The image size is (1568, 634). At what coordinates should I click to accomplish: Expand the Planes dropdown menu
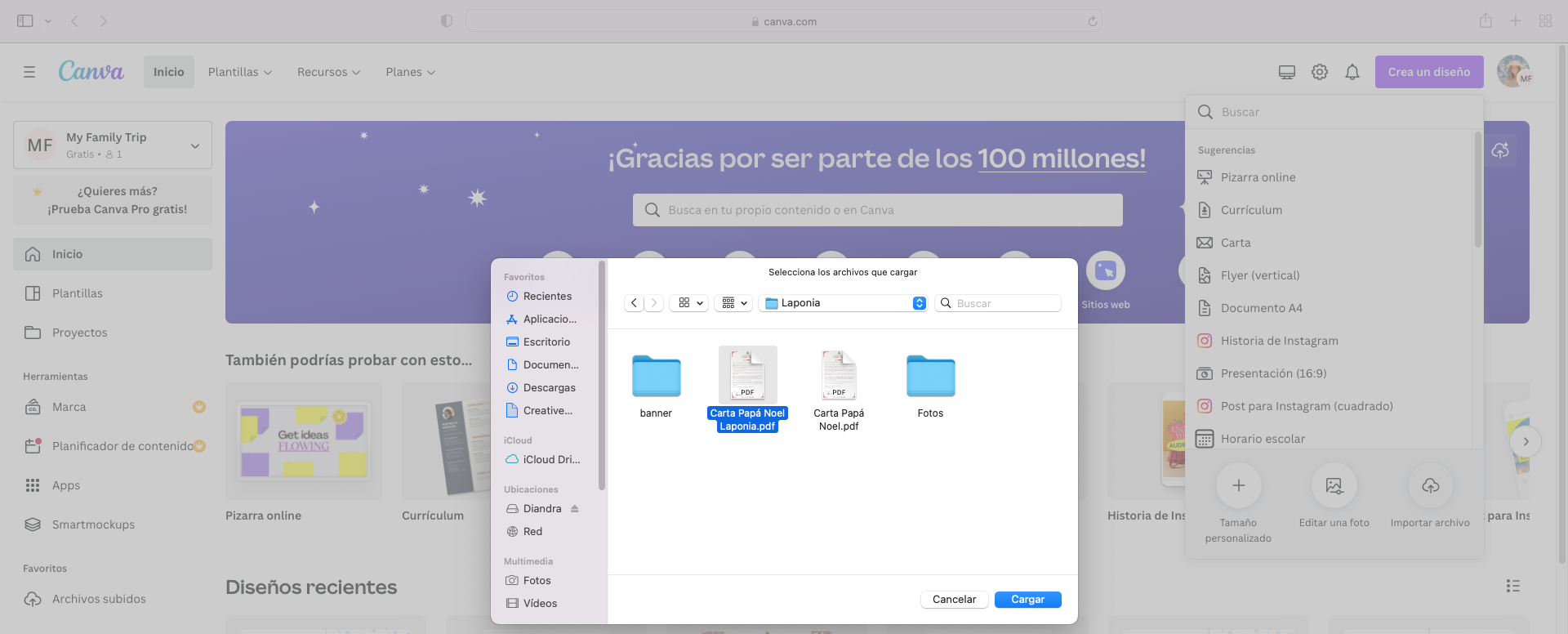coord(410,72)
